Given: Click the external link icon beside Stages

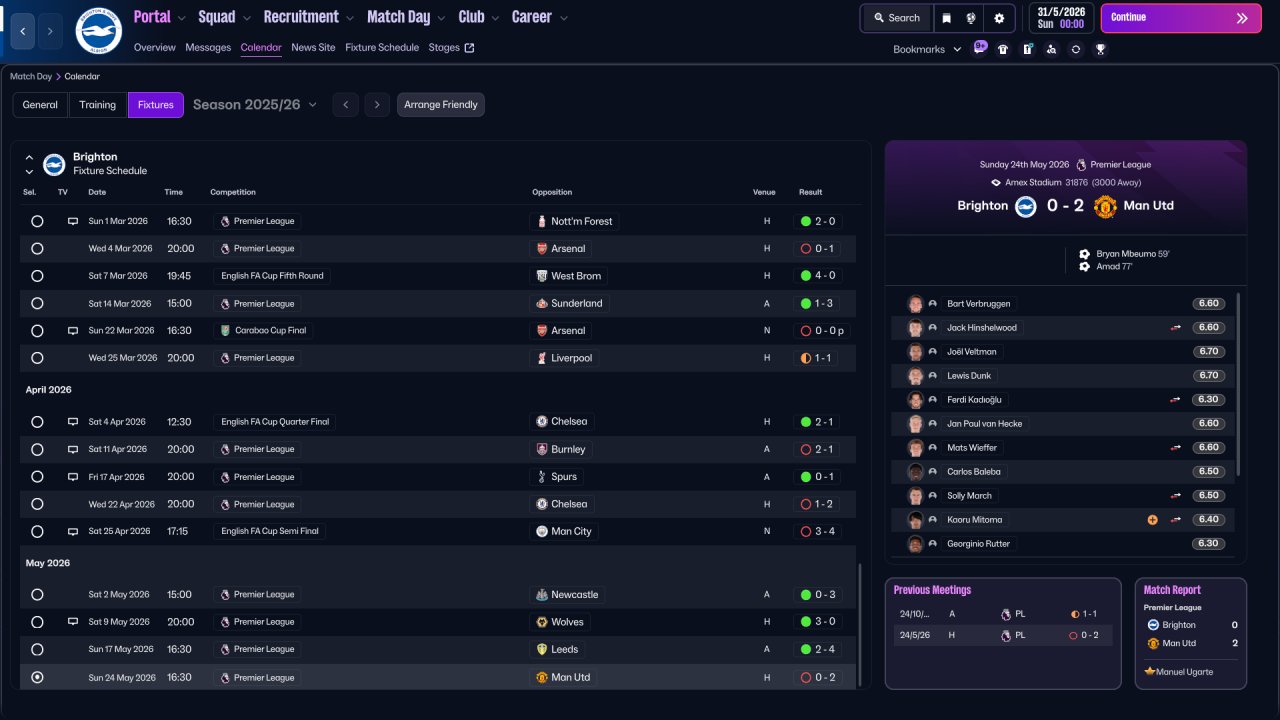Looking at the screenshot, I should point(470,48).
